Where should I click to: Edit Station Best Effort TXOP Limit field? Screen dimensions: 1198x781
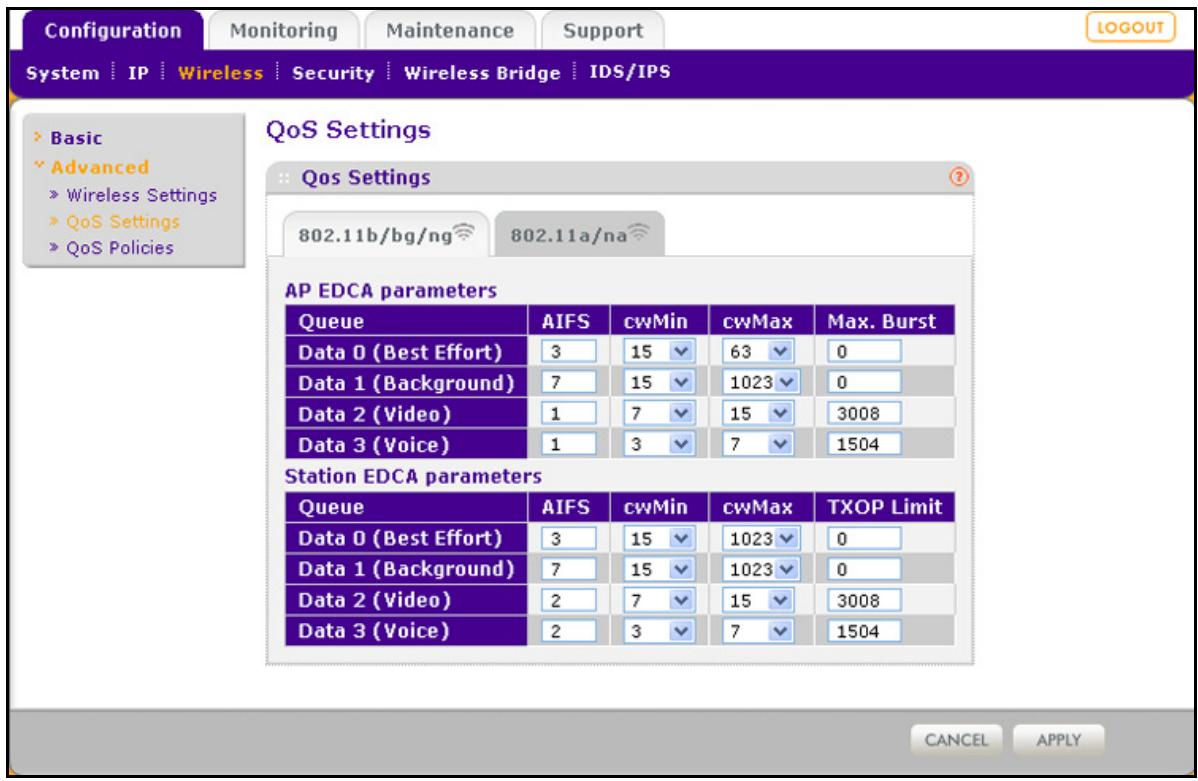point(864,539)
